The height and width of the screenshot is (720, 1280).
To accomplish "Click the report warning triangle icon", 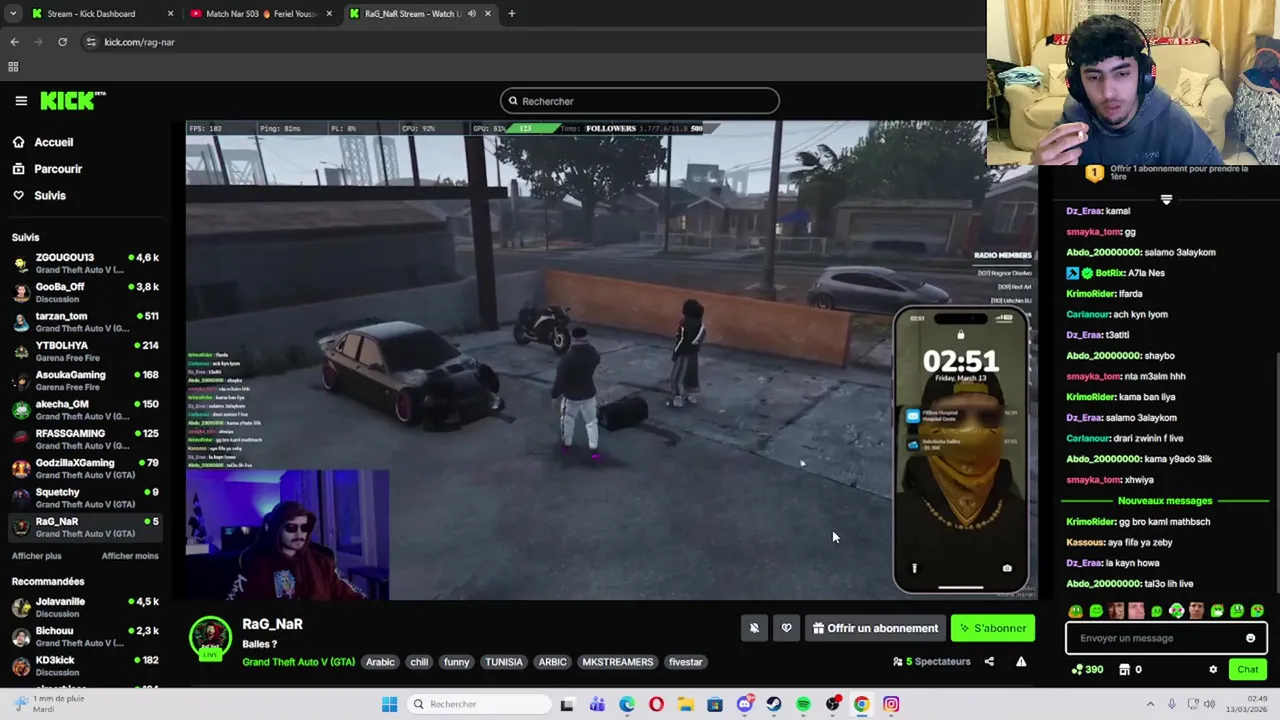I will (x=1021, y=661).
